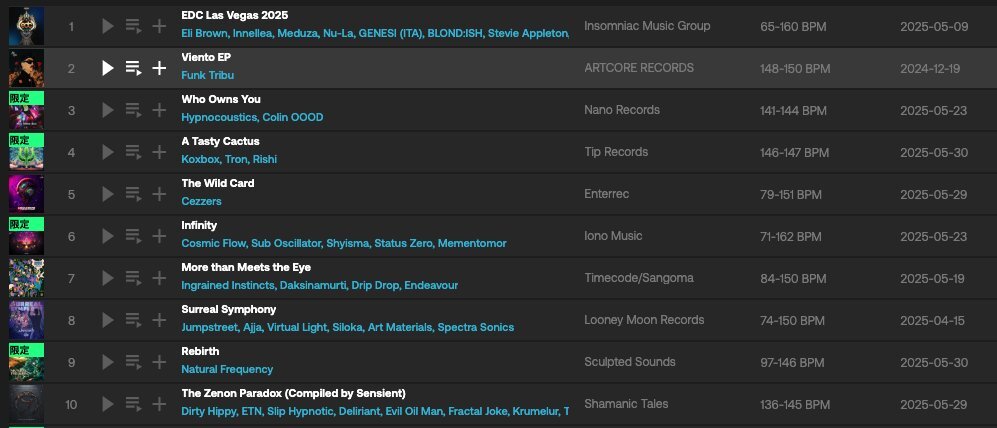
Task: Play Surreal Symphony release
Action: tap(107, 320)
